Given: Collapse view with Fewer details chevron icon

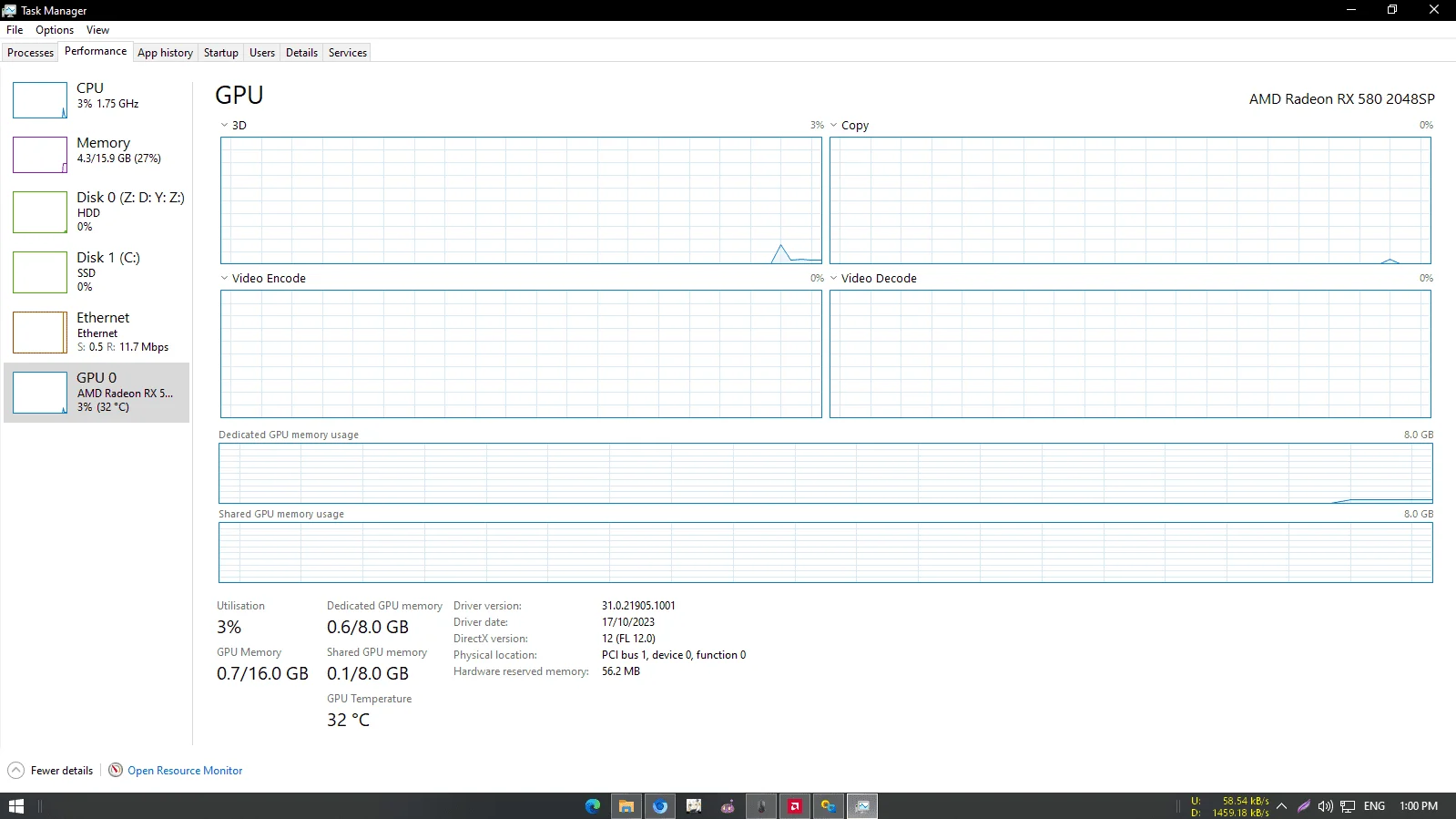Looking at the screenshot, I should point(15,771).
